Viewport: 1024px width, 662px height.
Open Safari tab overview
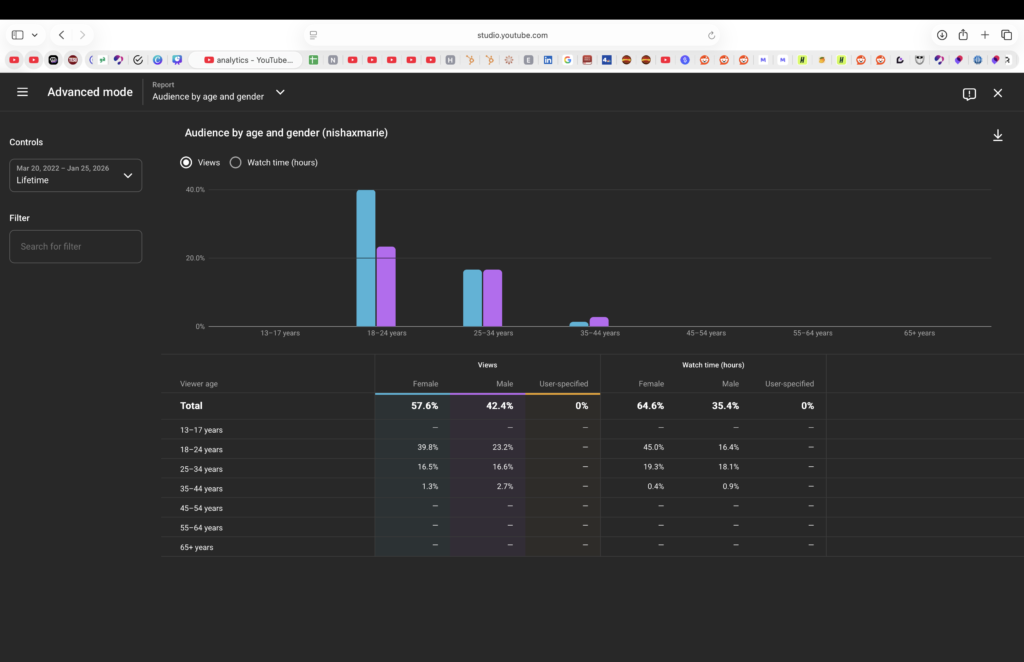1006,35
